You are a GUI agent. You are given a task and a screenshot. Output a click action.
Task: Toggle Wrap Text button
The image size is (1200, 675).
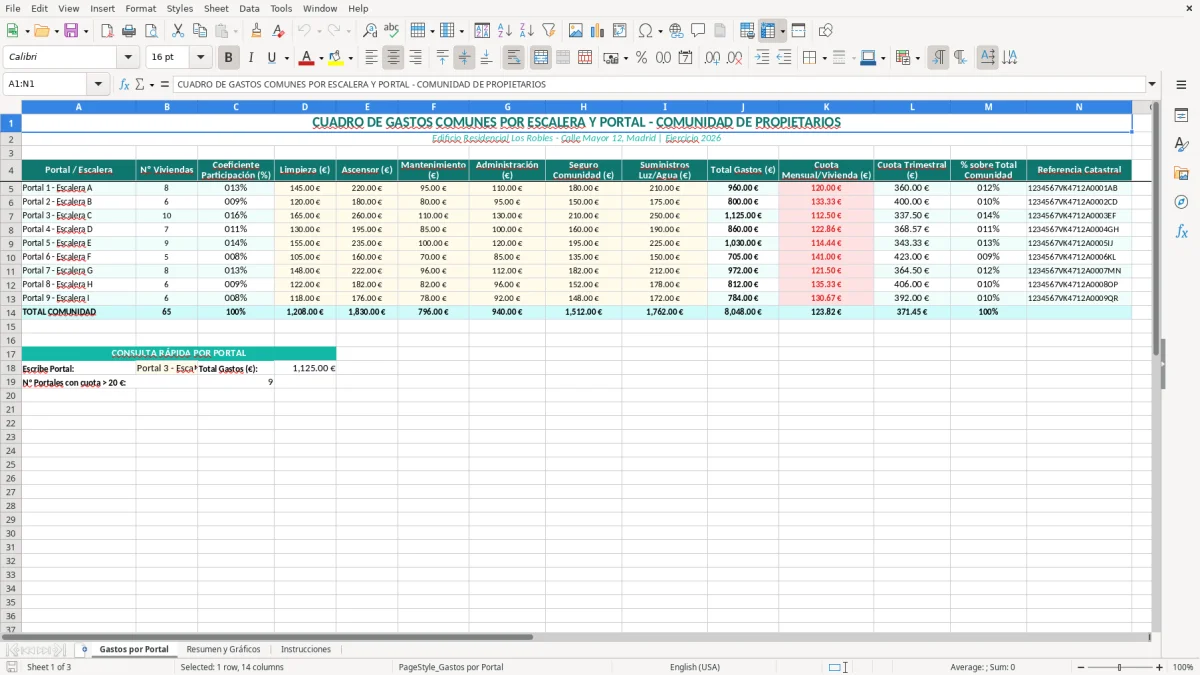(514, 58)
